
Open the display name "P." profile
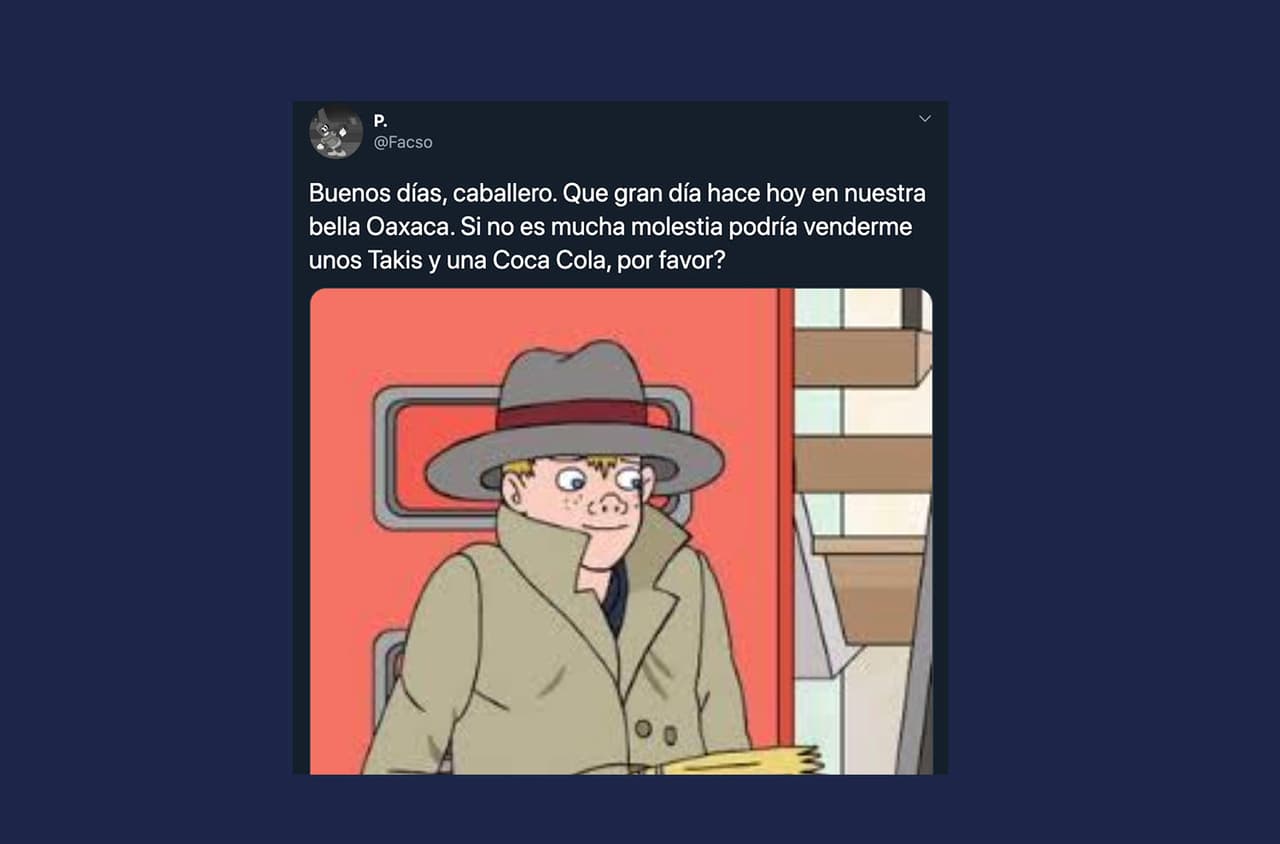tap(380, 120)
